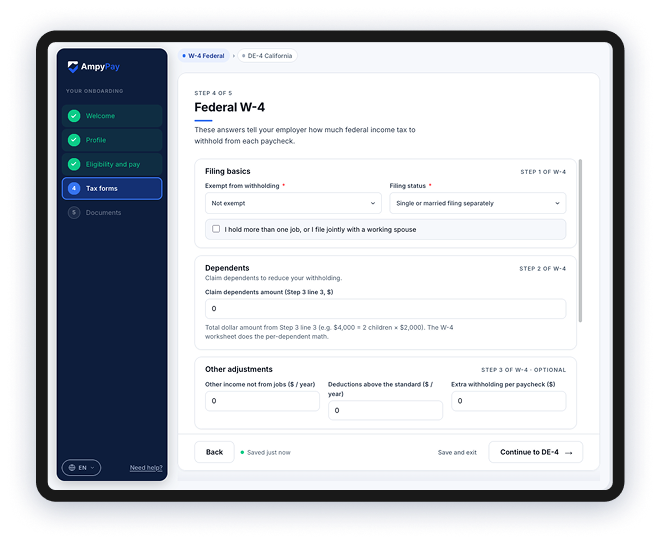Viewport: 661px width, 544px height.
Task: Check the multiple jobs or working spouse box
Action: click(x=216, y=229)
